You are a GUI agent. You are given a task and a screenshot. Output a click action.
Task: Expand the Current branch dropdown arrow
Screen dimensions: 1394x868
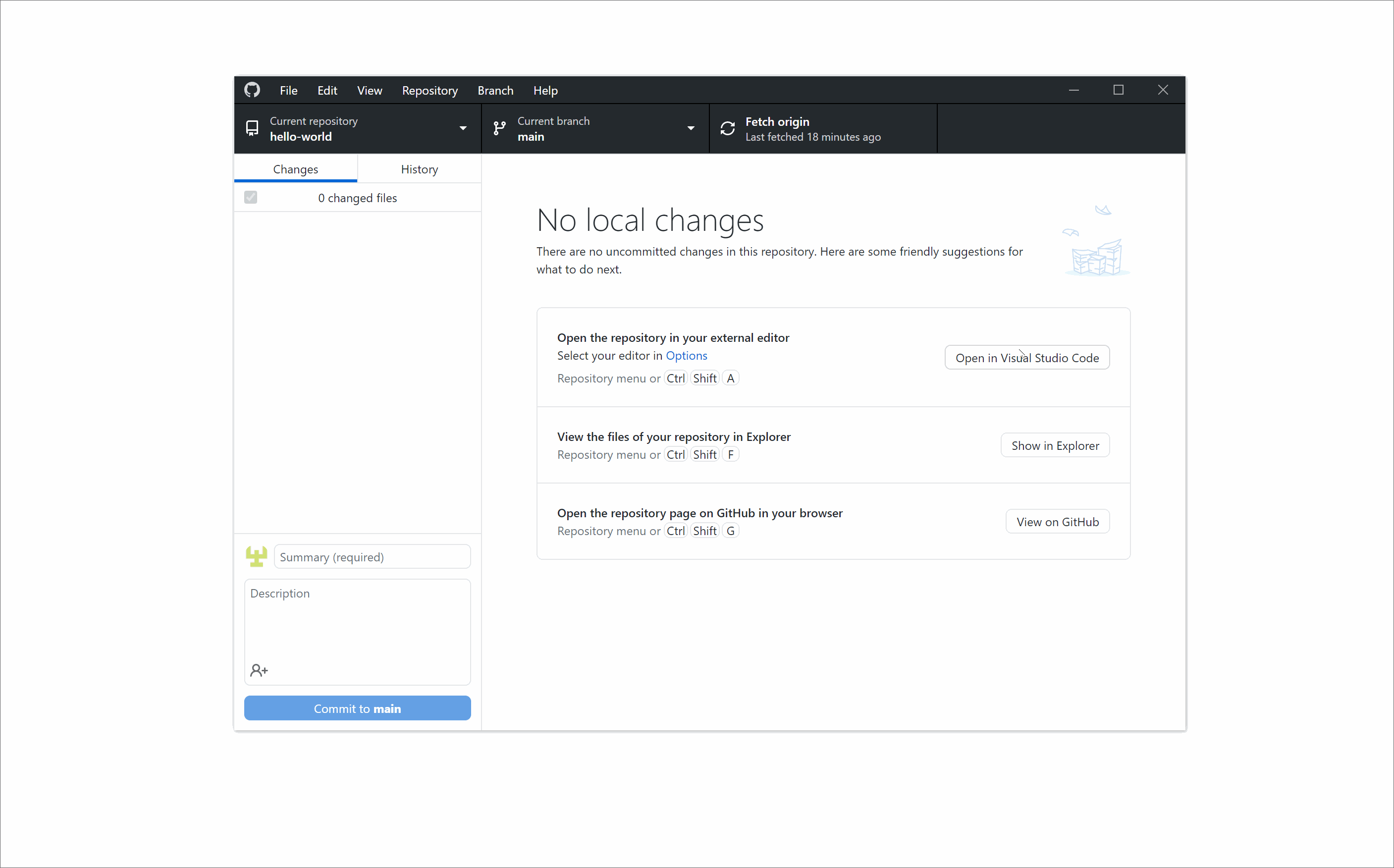click(691, 129)
